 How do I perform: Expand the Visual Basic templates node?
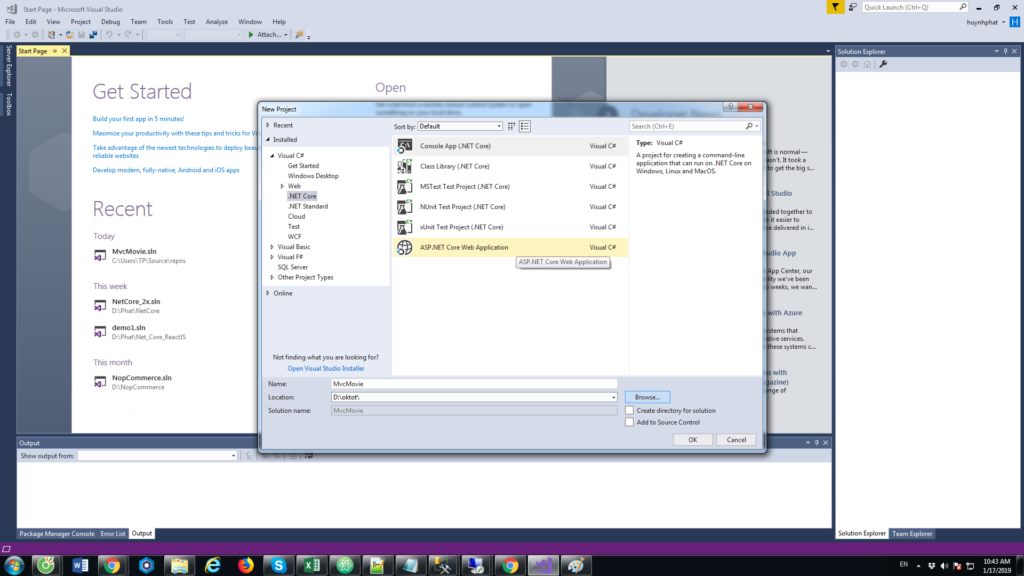[x=274, y=246]
